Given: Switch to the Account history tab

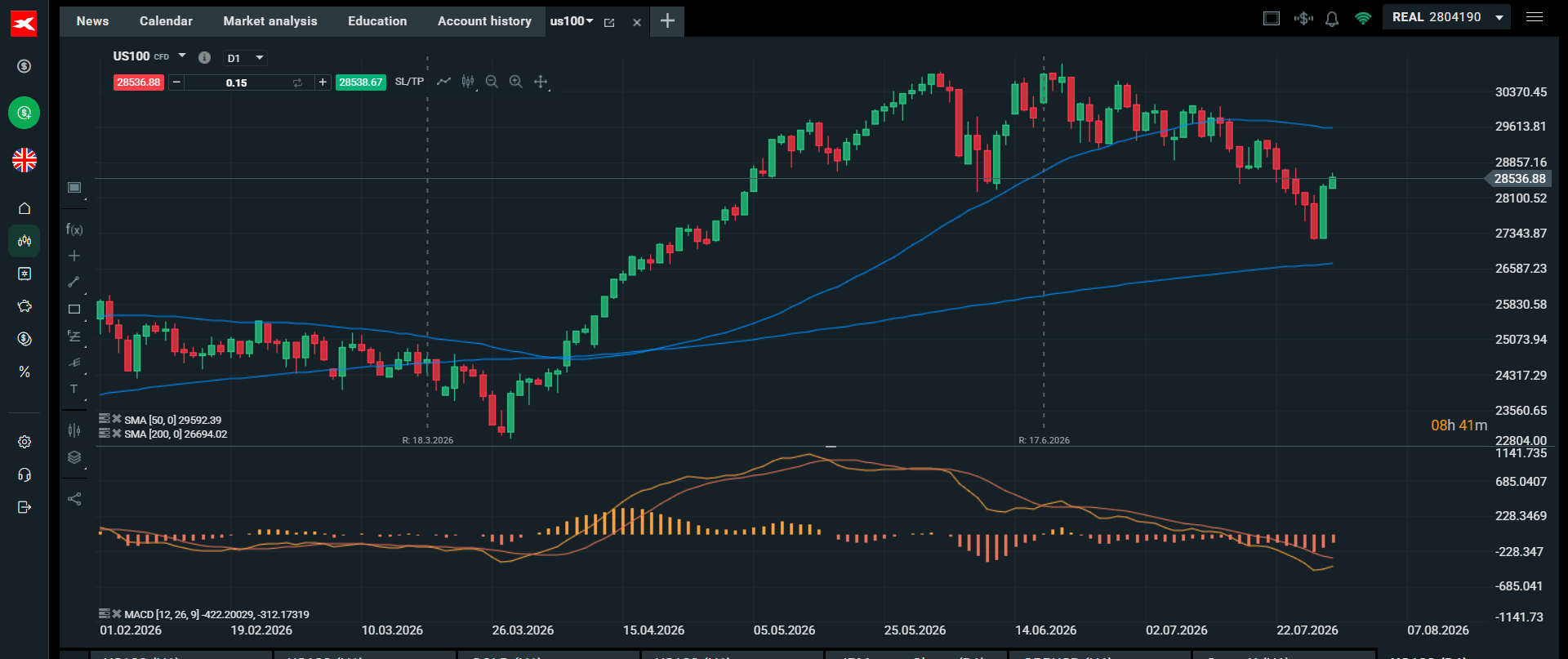Looking at the screenshot, I should click(x=484, y=21).
